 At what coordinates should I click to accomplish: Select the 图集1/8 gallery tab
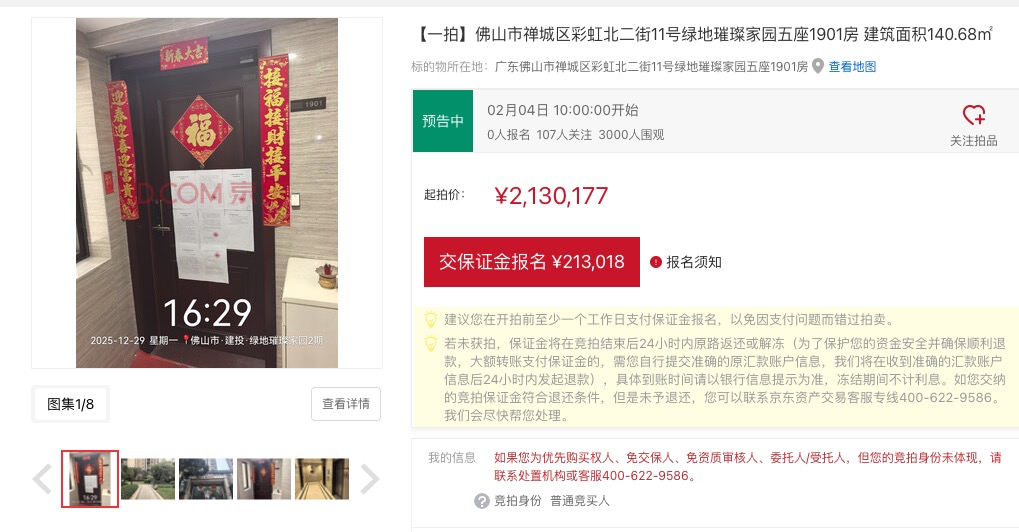tap(70, 404)
